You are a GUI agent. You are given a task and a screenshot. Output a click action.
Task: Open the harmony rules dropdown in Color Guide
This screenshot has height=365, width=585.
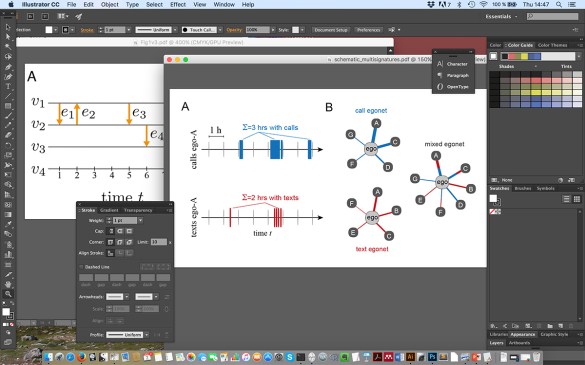point(579,56)
